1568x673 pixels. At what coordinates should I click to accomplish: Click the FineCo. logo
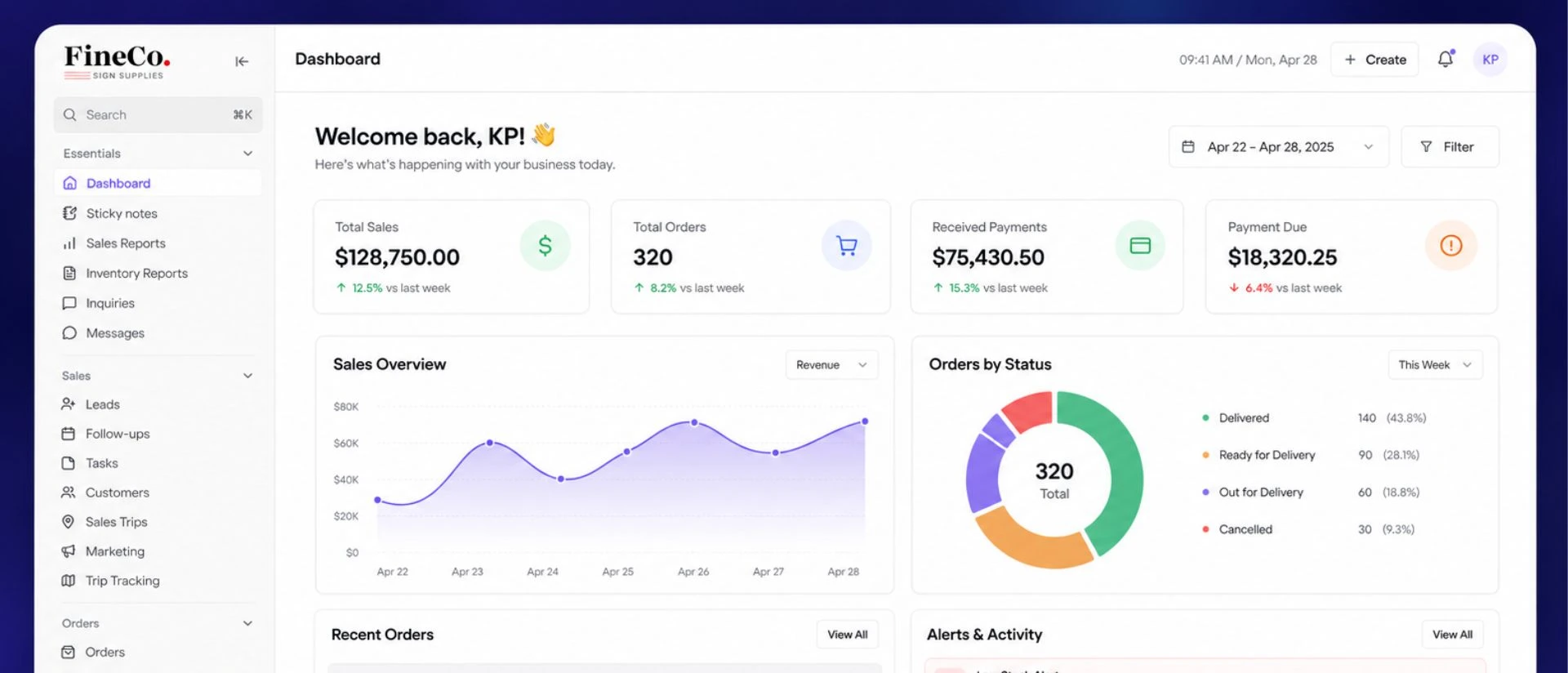point(117,61)
